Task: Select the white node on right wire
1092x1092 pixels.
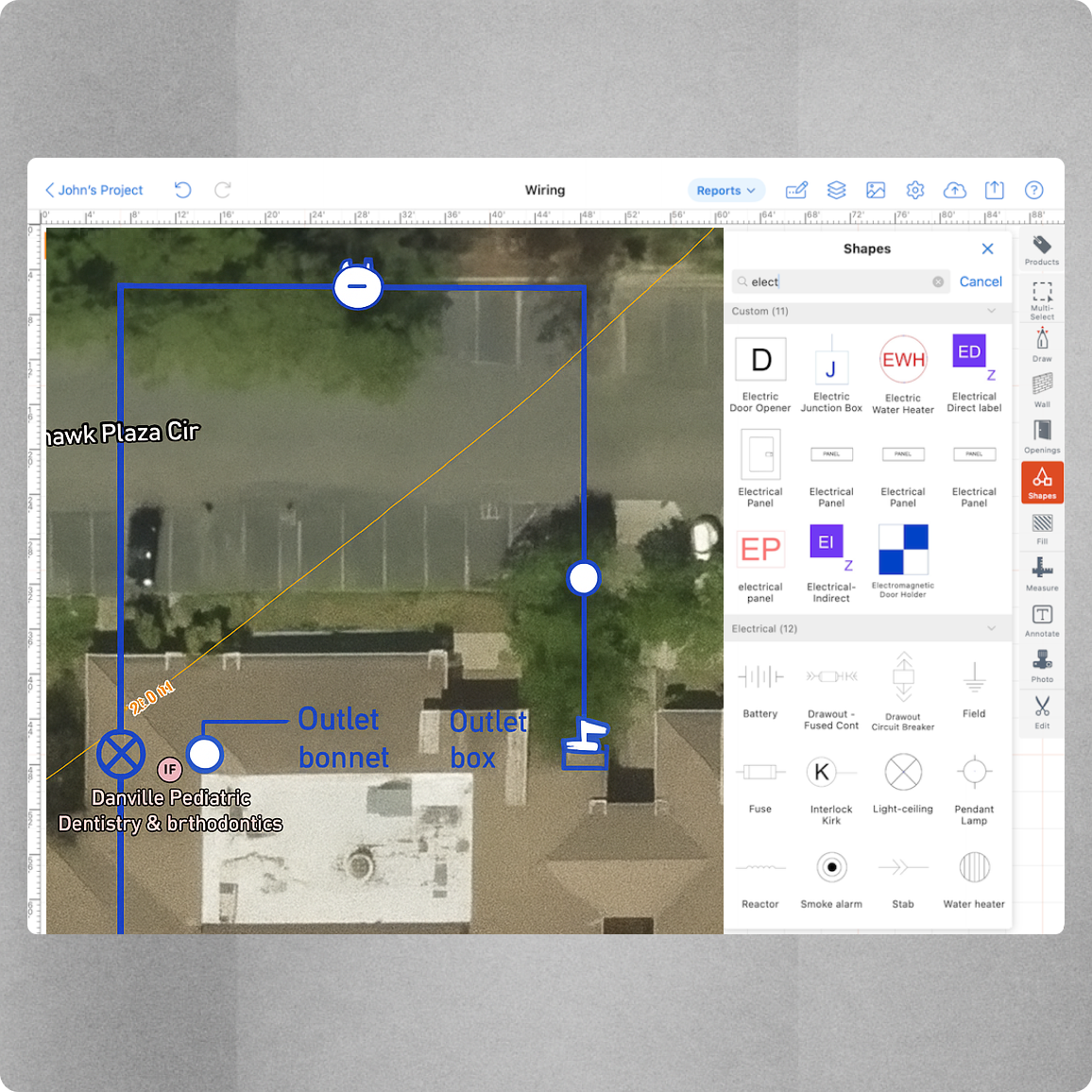Action: (x=583, y=578)
